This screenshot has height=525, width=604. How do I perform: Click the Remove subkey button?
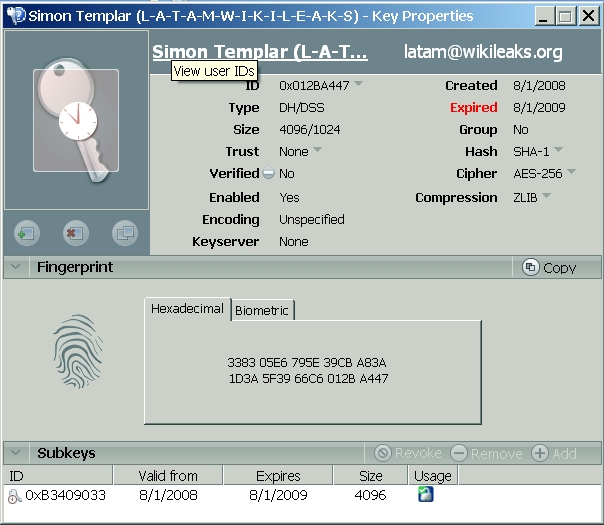(x=487, y=453)
